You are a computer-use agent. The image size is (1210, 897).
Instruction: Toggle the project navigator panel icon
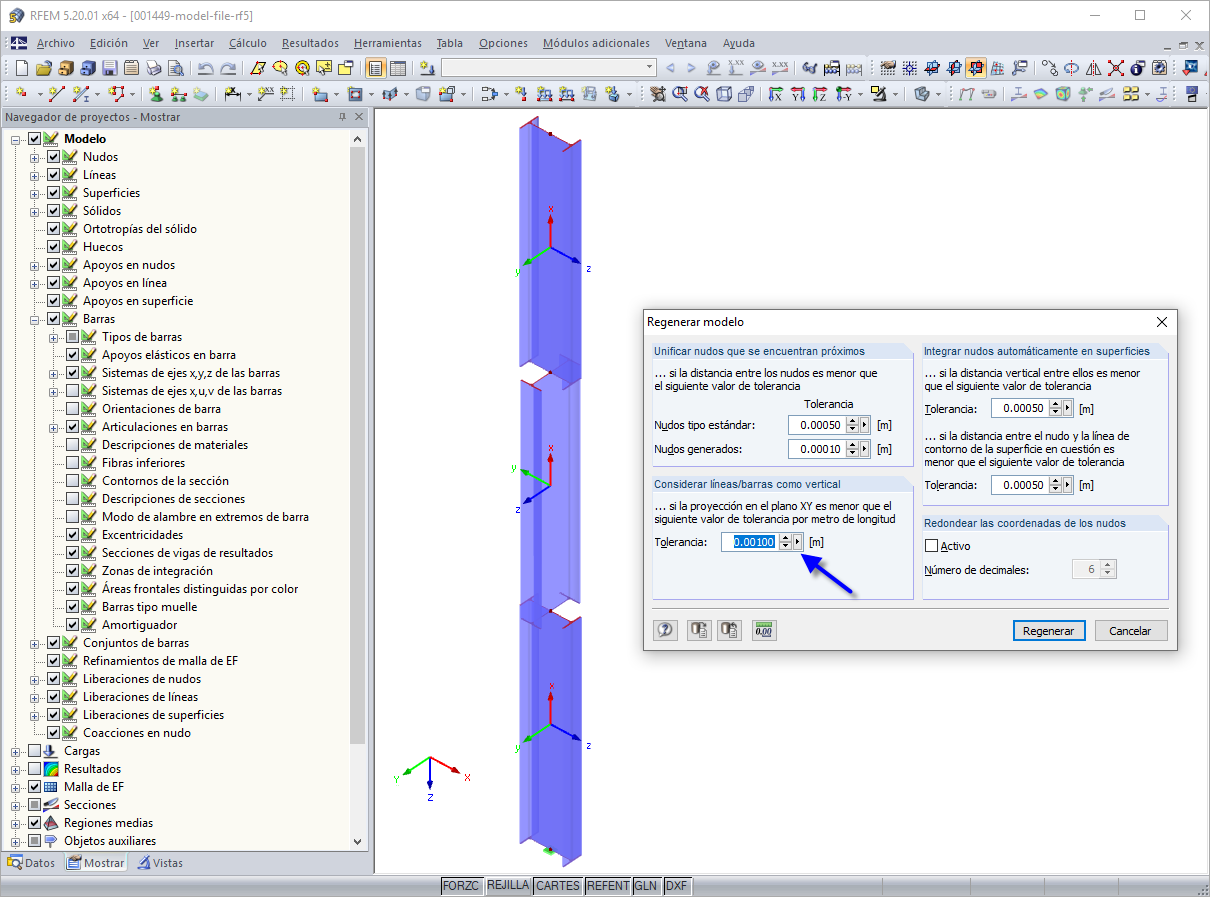click(x=376, y=68)
